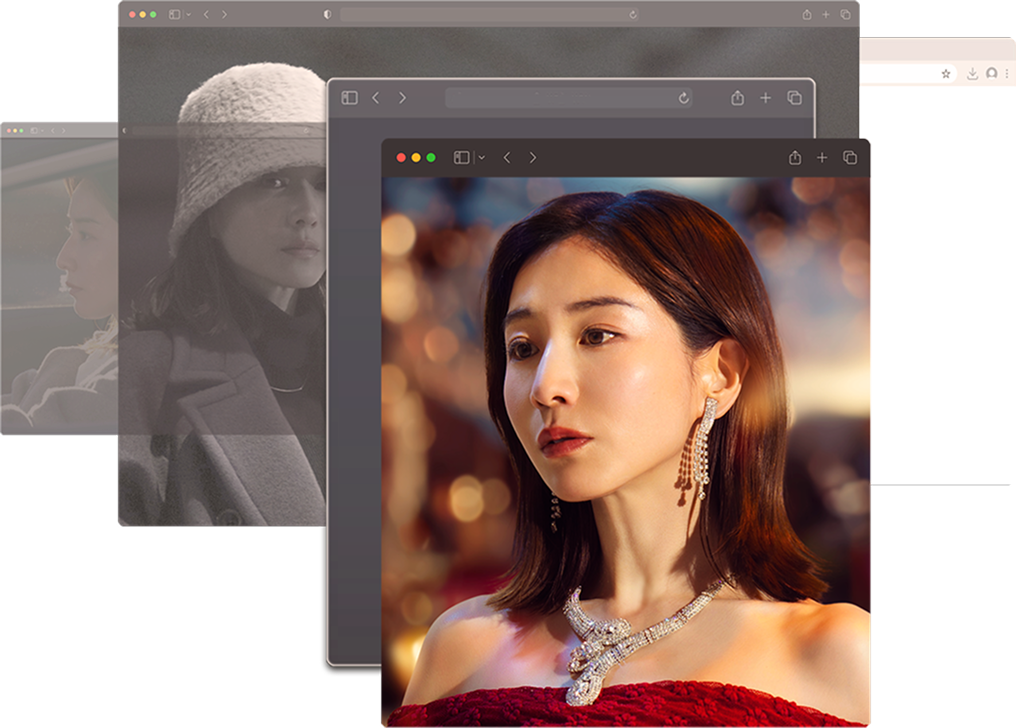Close the rear hat-photo Safari window
The image size is (1016, 728).
tap(132, 14)
